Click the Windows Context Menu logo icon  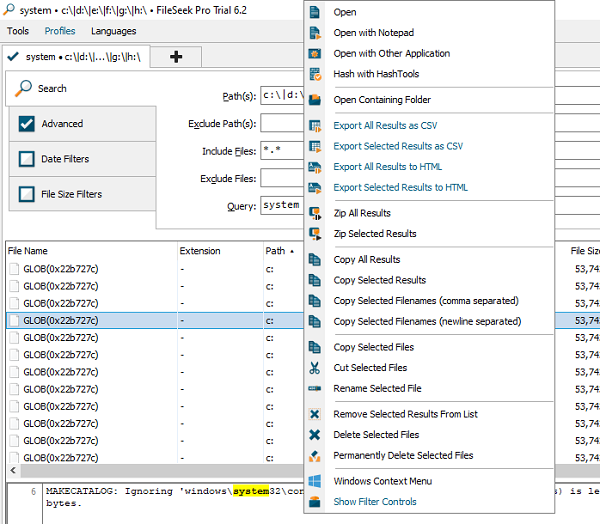pyautogui.click(x=315, y=481)
